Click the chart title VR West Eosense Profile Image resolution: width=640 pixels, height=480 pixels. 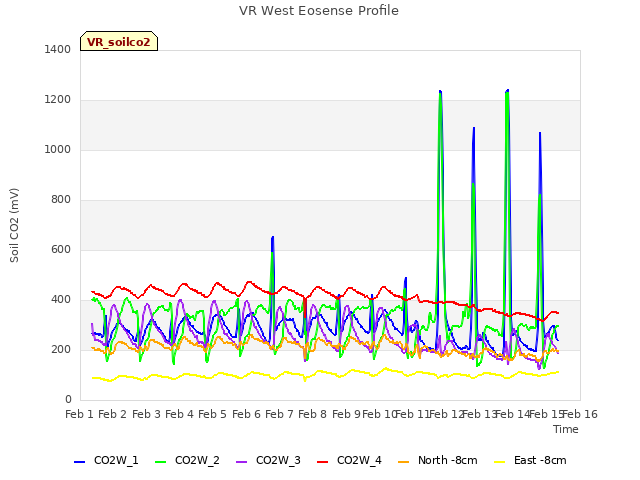pyautogui.click(x=319, y=11)
